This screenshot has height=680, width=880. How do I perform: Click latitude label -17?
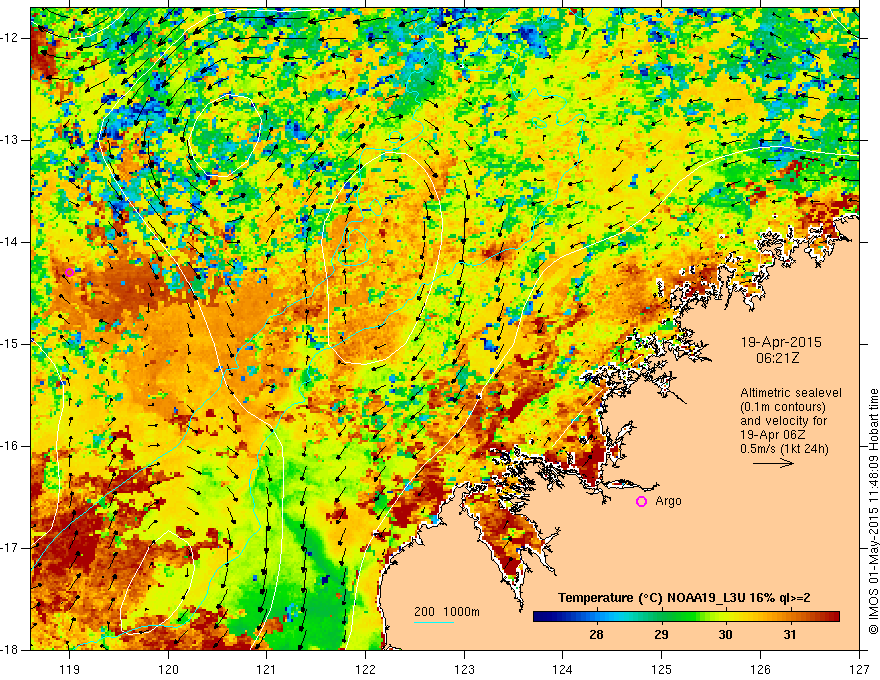[11, 548]
